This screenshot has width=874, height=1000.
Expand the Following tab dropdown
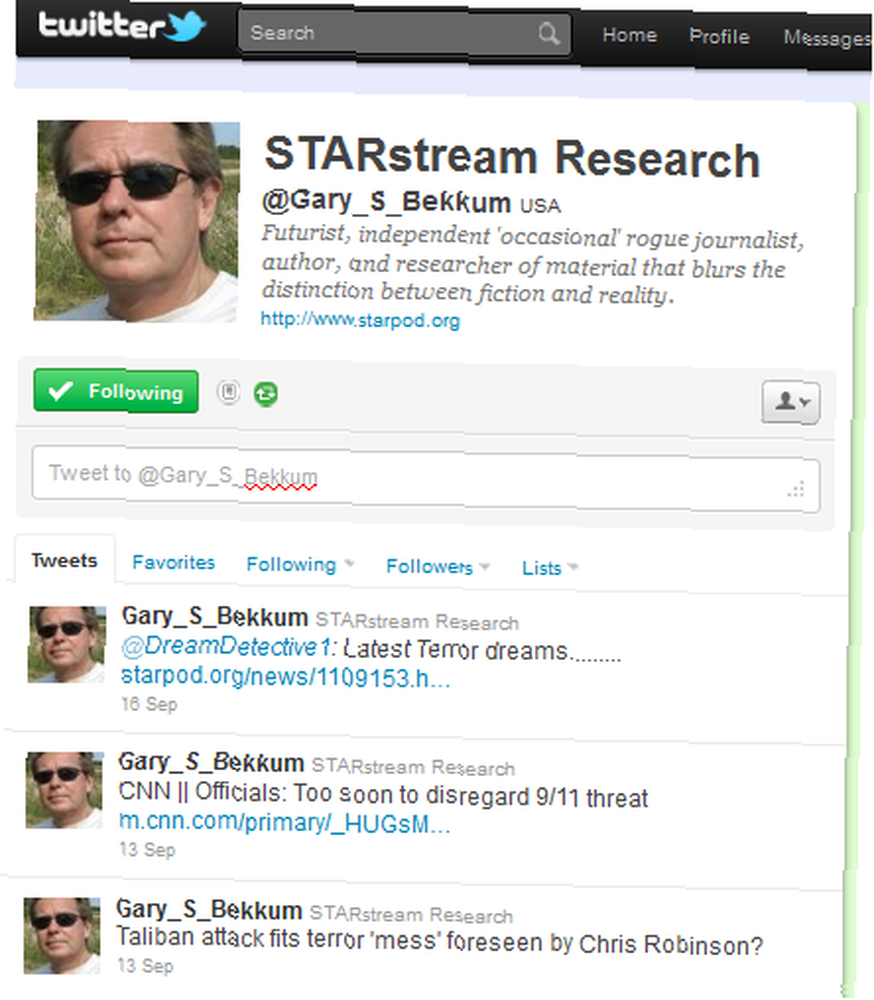(x=300, y=564)
